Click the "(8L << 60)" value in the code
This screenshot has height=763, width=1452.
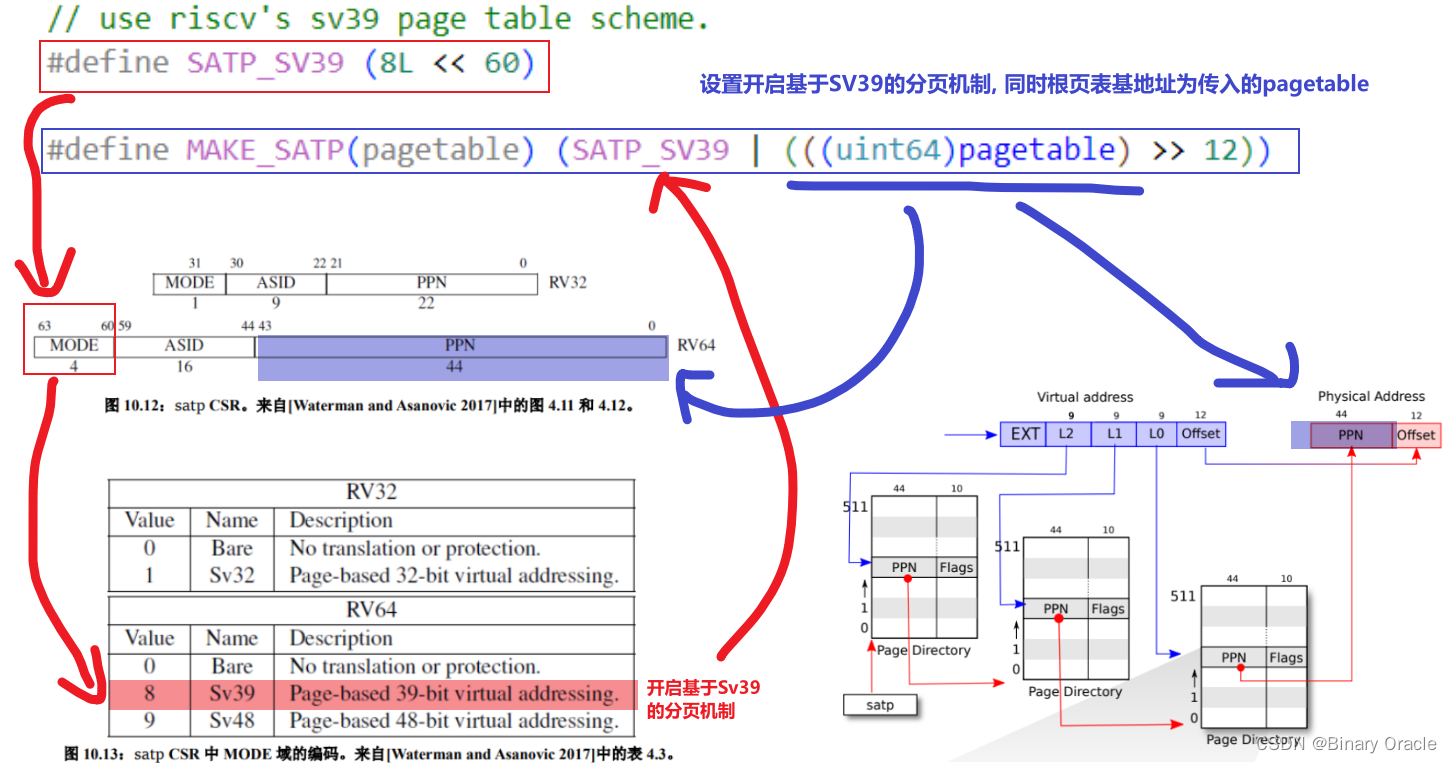click(x=449, y=63)
